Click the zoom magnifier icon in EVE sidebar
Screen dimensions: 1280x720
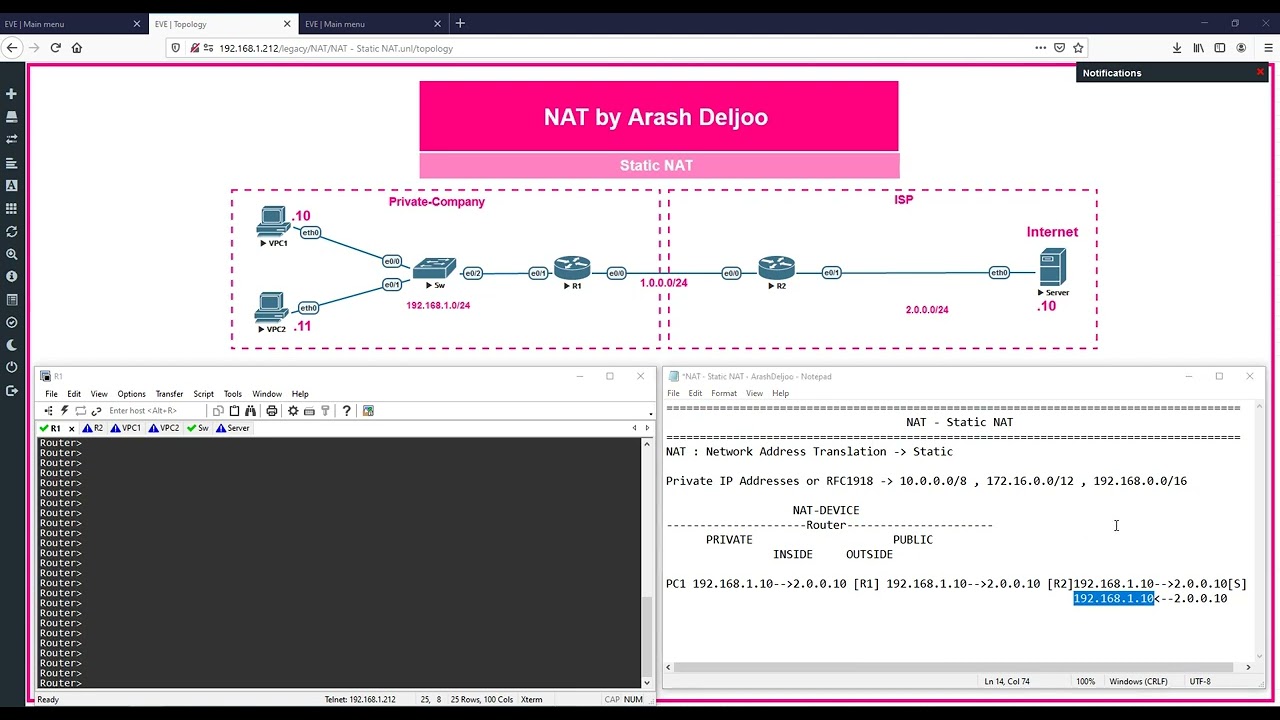(x=11, y=255)
